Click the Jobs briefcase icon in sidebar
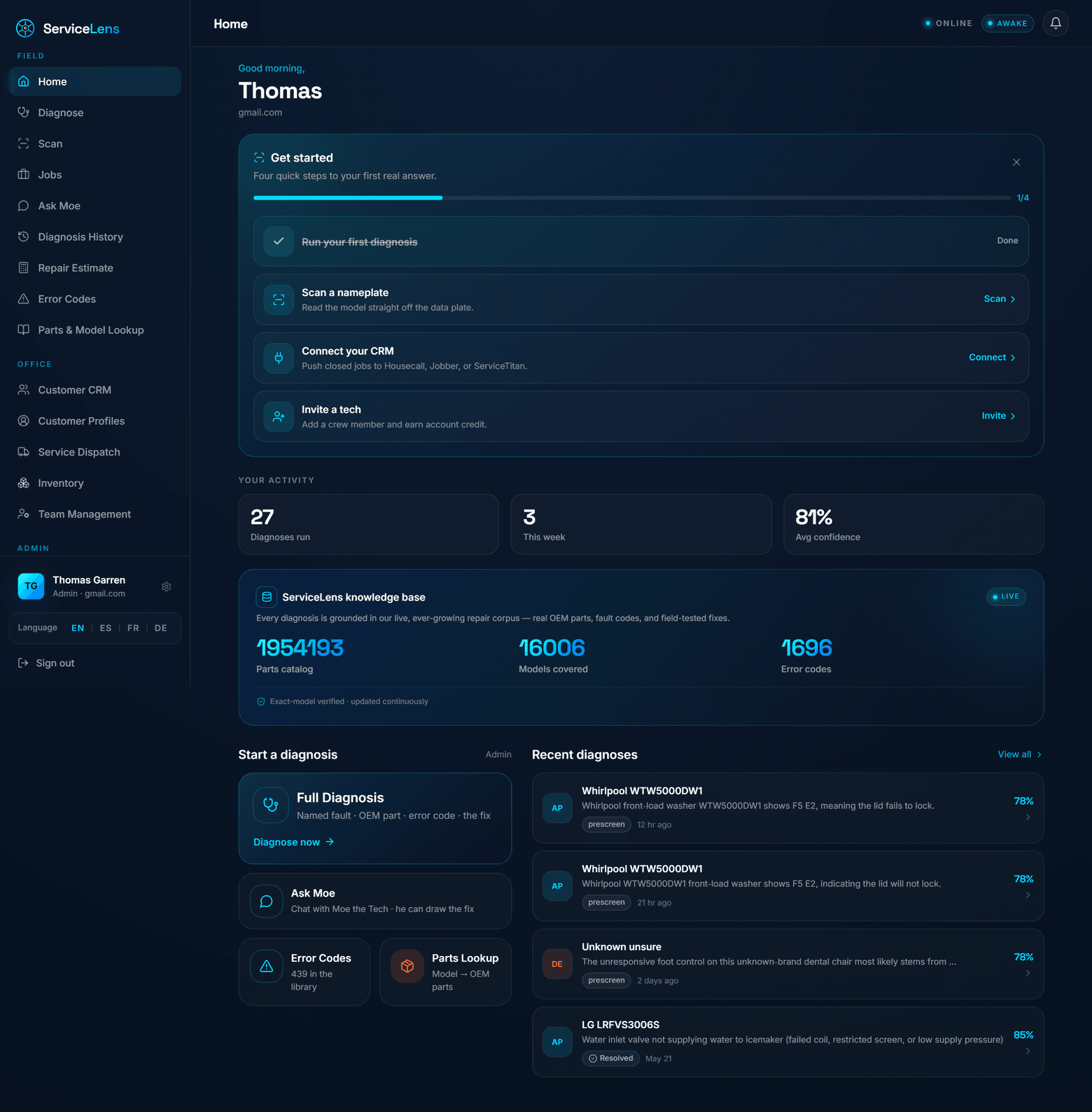 click(x=24, y=174)
